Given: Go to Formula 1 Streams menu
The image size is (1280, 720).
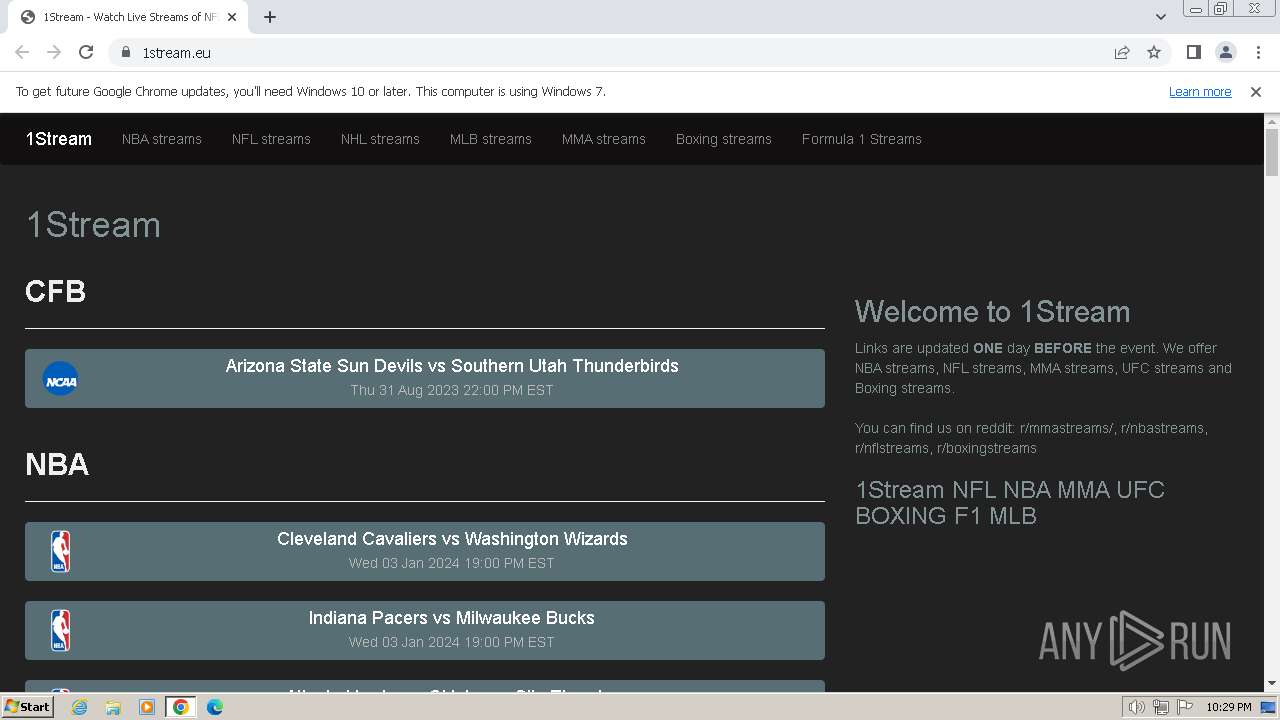Looking at the screenshot, I should [x=862, y=139].
